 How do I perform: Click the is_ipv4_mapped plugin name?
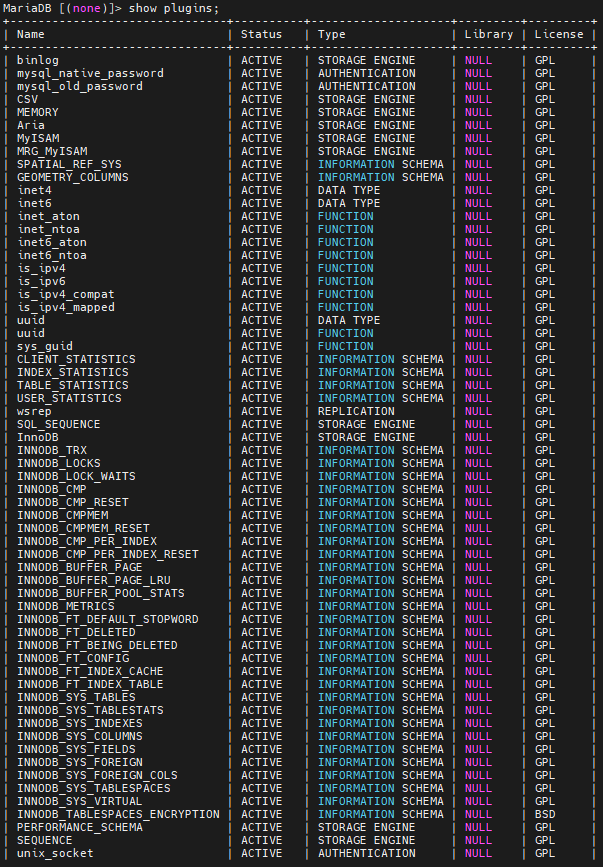pos(66,307)
